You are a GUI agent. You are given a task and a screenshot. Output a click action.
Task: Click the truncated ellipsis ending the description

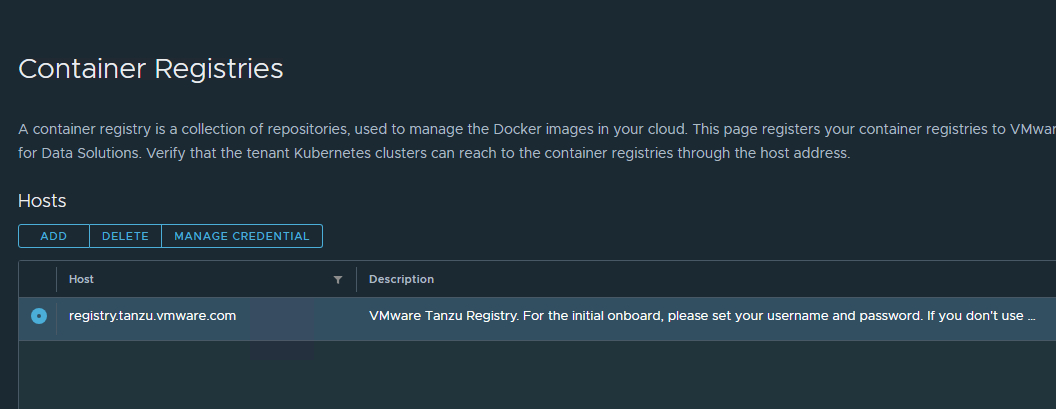[x=1030, y=317]
